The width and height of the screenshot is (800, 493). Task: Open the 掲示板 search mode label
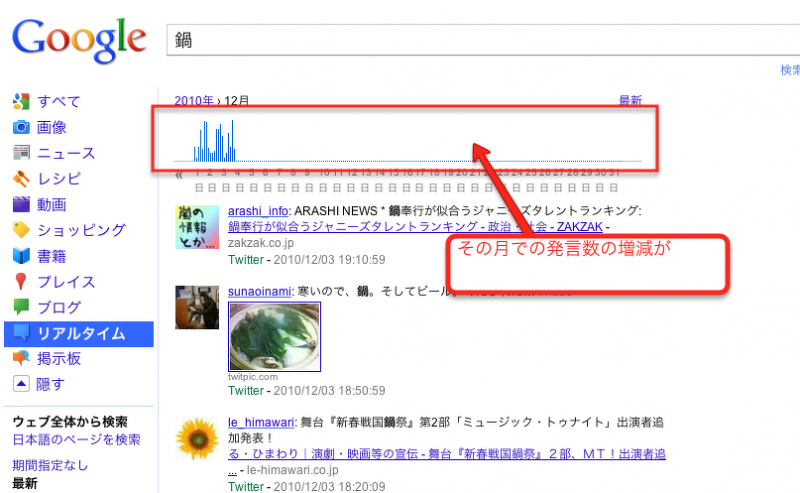coord(59,359)
